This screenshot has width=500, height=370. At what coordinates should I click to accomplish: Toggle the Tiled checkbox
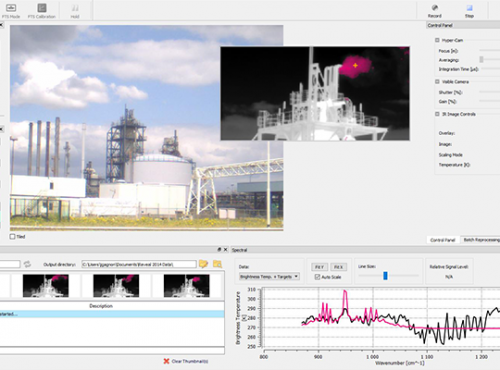pyautogui.click(x=13, y=236)
